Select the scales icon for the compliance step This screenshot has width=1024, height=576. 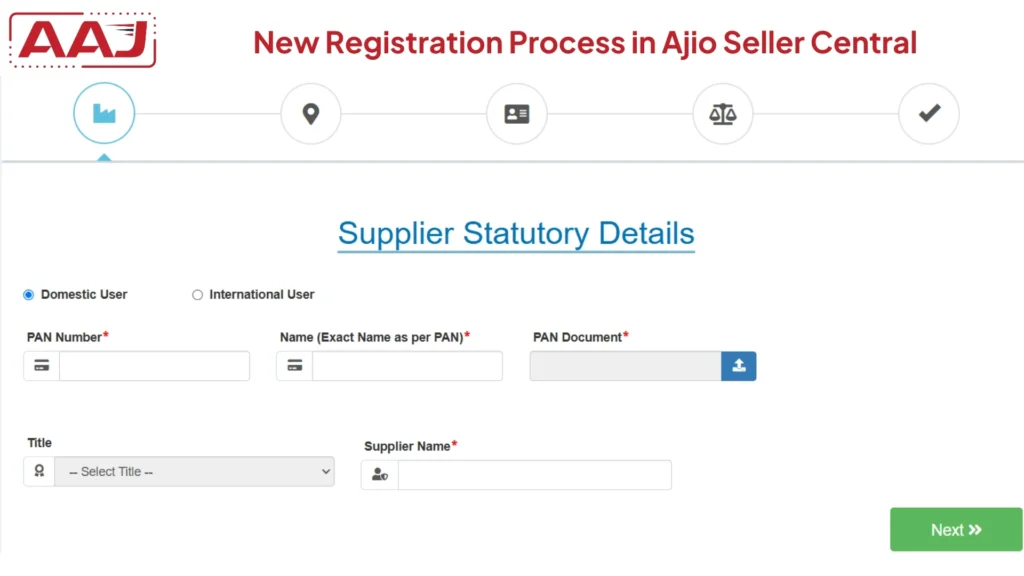click(x=723, y=113)
